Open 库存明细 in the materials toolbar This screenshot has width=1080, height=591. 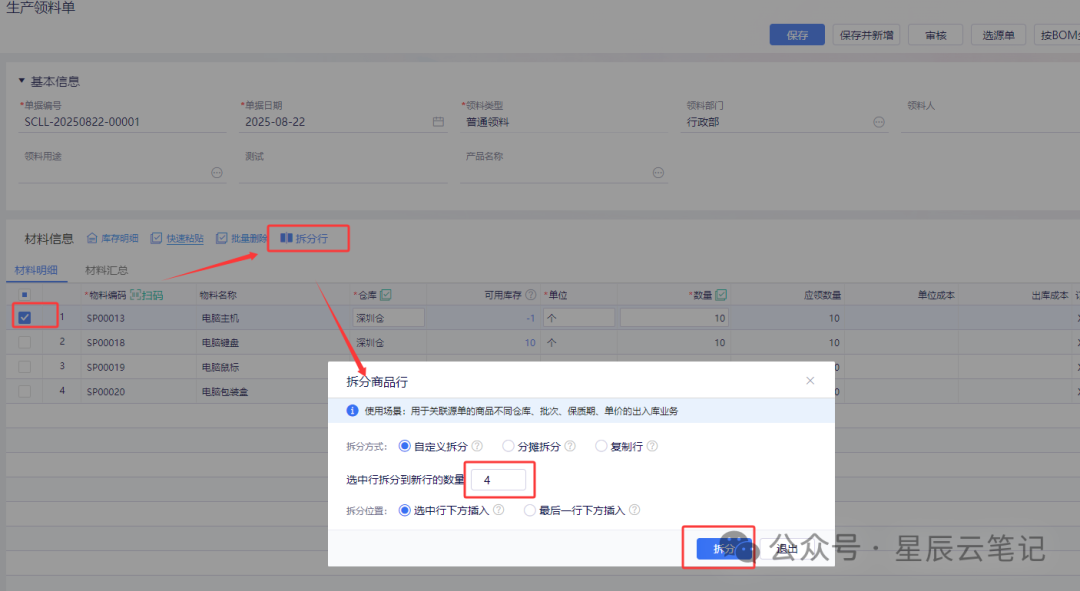pyautogui.click(x=112, y=238)
